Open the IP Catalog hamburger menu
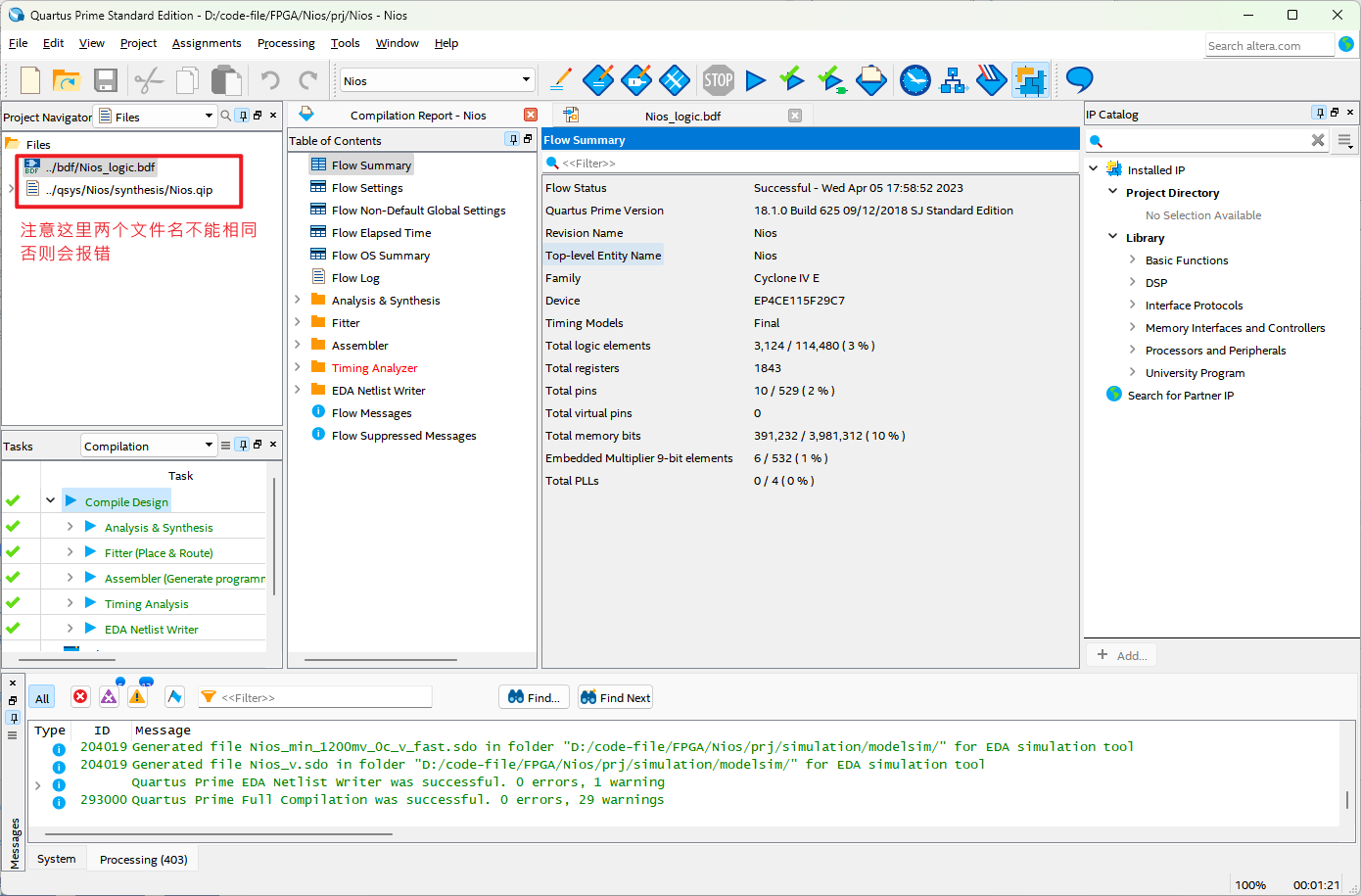This screenshot has height=896, width=1361. pyautogui.click(x=1345, y=141)
